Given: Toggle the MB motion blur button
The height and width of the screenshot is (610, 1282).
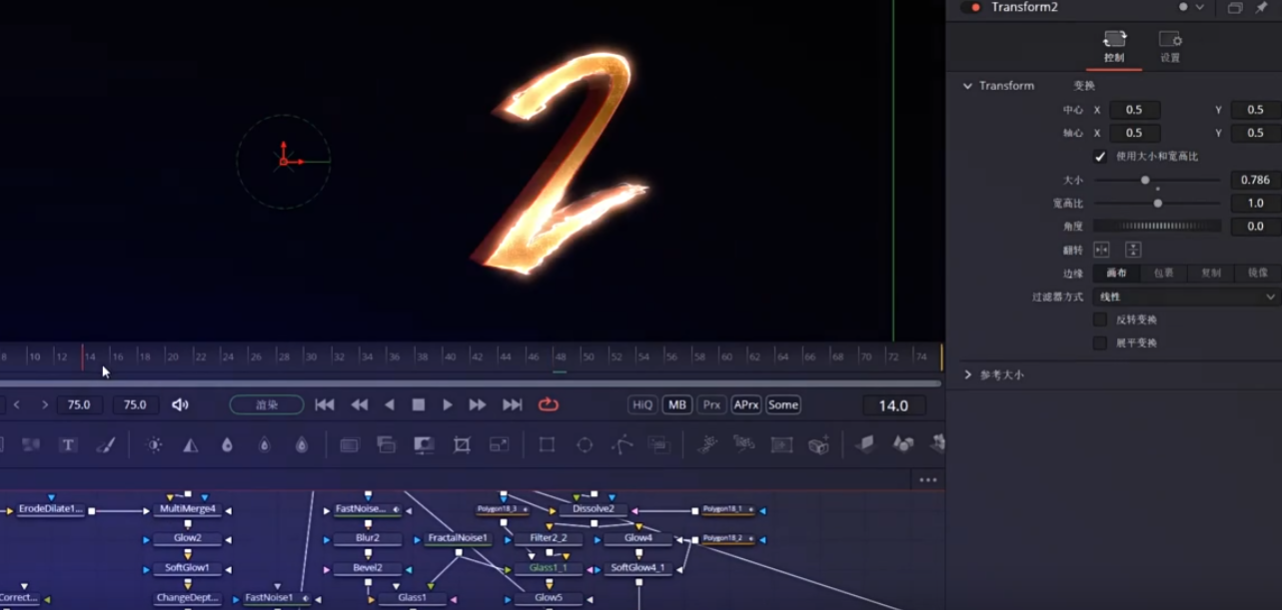Looking at the screenshot, I should pos(677,405).
